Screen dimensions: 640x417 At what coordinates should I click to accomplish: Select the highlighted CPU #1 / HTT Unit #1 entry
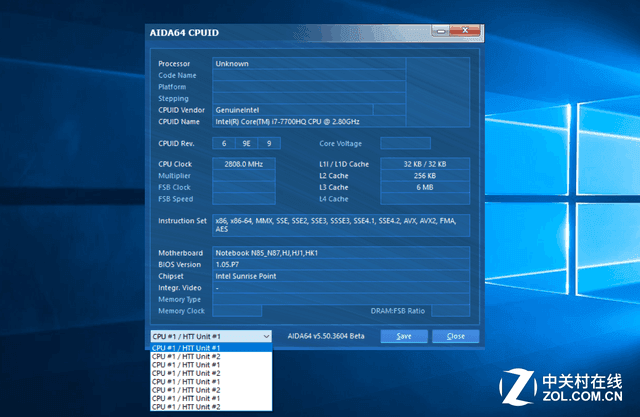coord(211,348)
